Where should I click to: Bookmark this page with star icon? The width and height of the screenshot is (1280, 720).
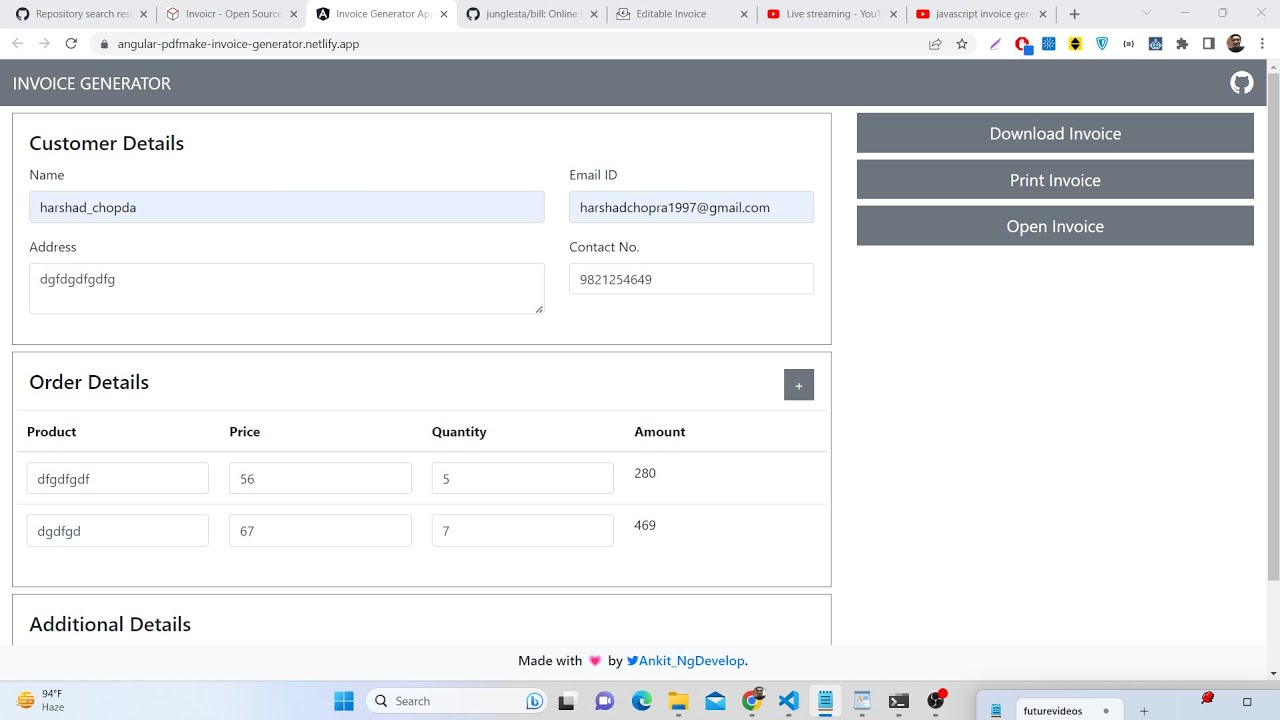pyautogui.click(x=962, y=44)
